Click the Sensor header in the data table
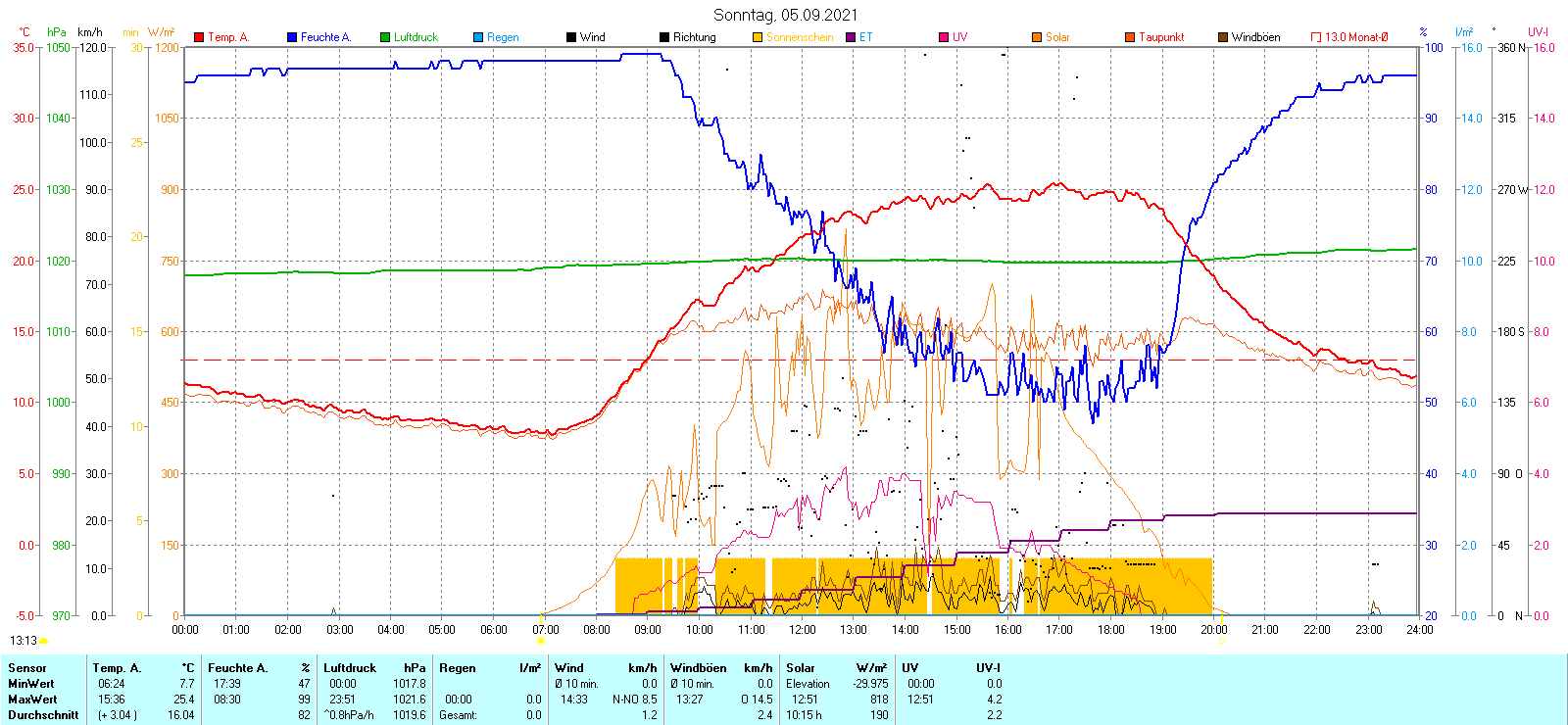Screen dimensions: 1568x725 pyautogui.click(x=27, y=668)
